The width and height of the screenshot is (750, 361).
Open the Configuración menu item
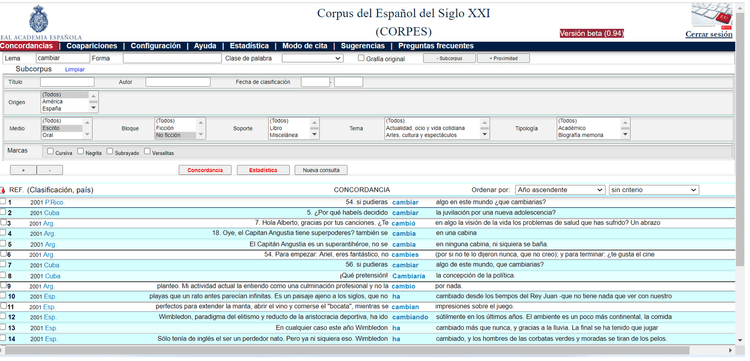tap(155, 46)
